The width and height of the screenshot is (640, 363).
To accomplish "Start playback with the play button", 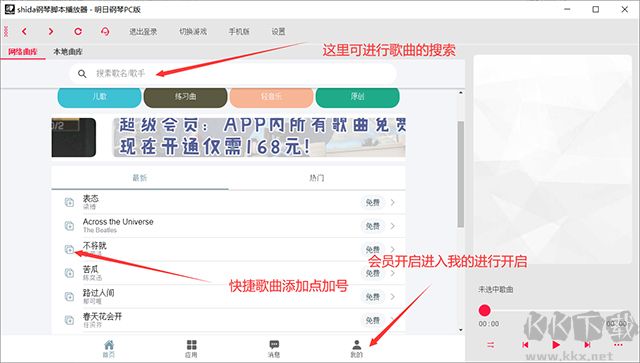I will 556,345.
